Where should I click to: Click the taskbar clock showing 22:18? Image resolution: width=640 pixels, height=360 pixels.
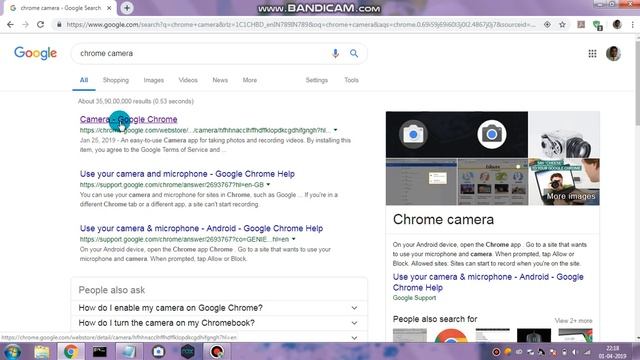coord(612,352)
